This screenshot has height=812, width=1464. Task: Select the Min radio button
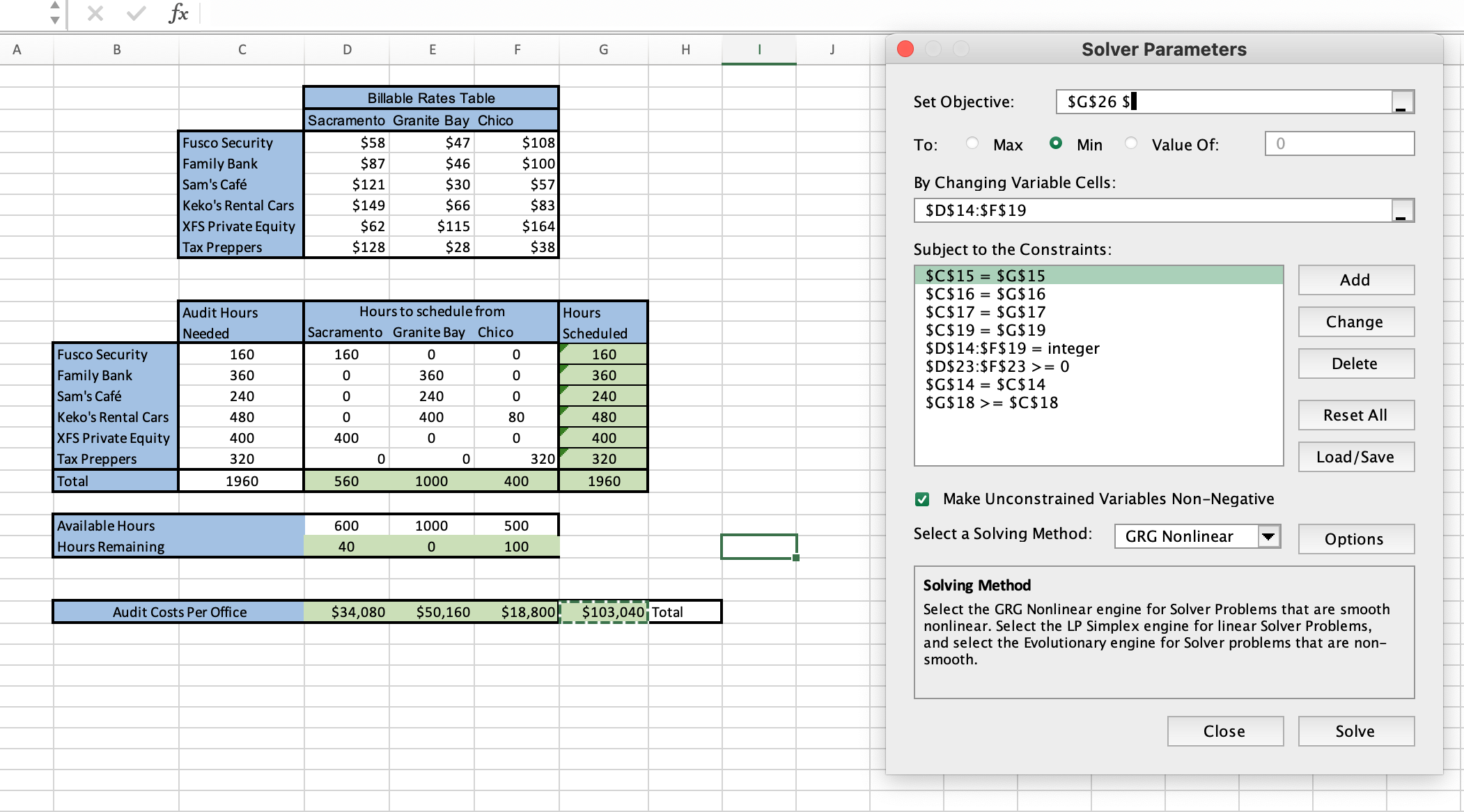point(1056,143)
